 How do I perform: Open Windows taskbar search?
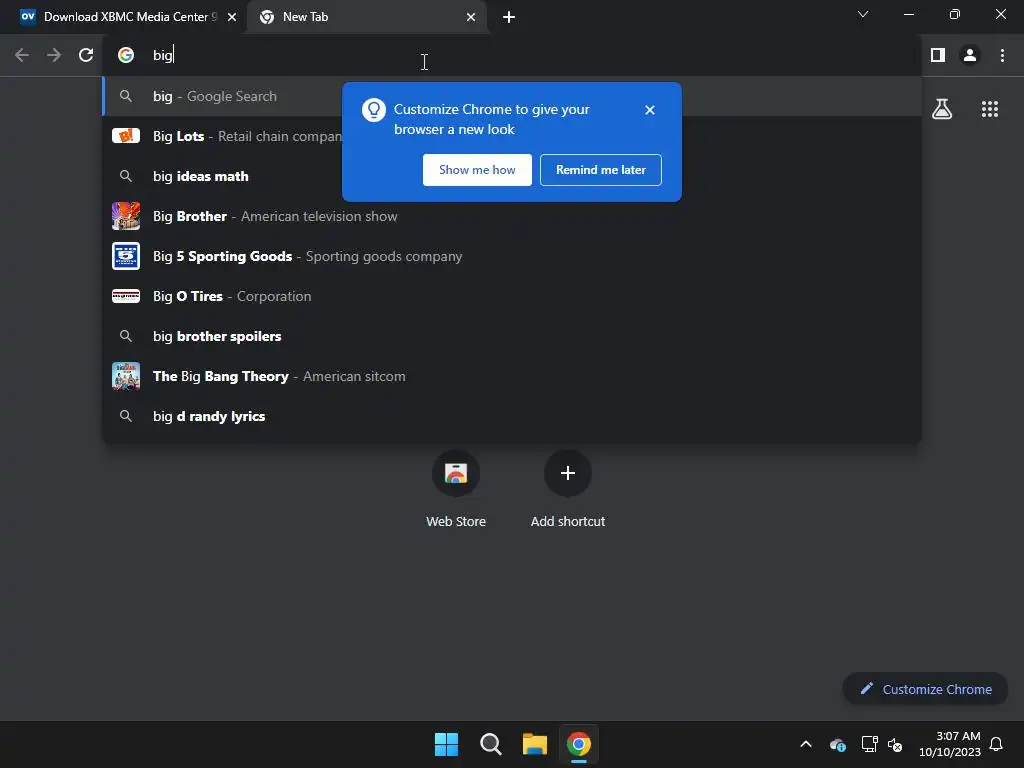490,744
